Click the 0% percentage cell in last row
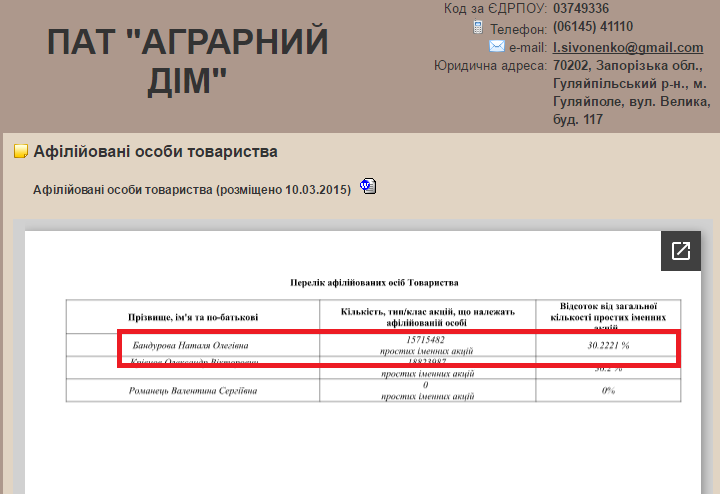The image size is (720, 494). 608,390
